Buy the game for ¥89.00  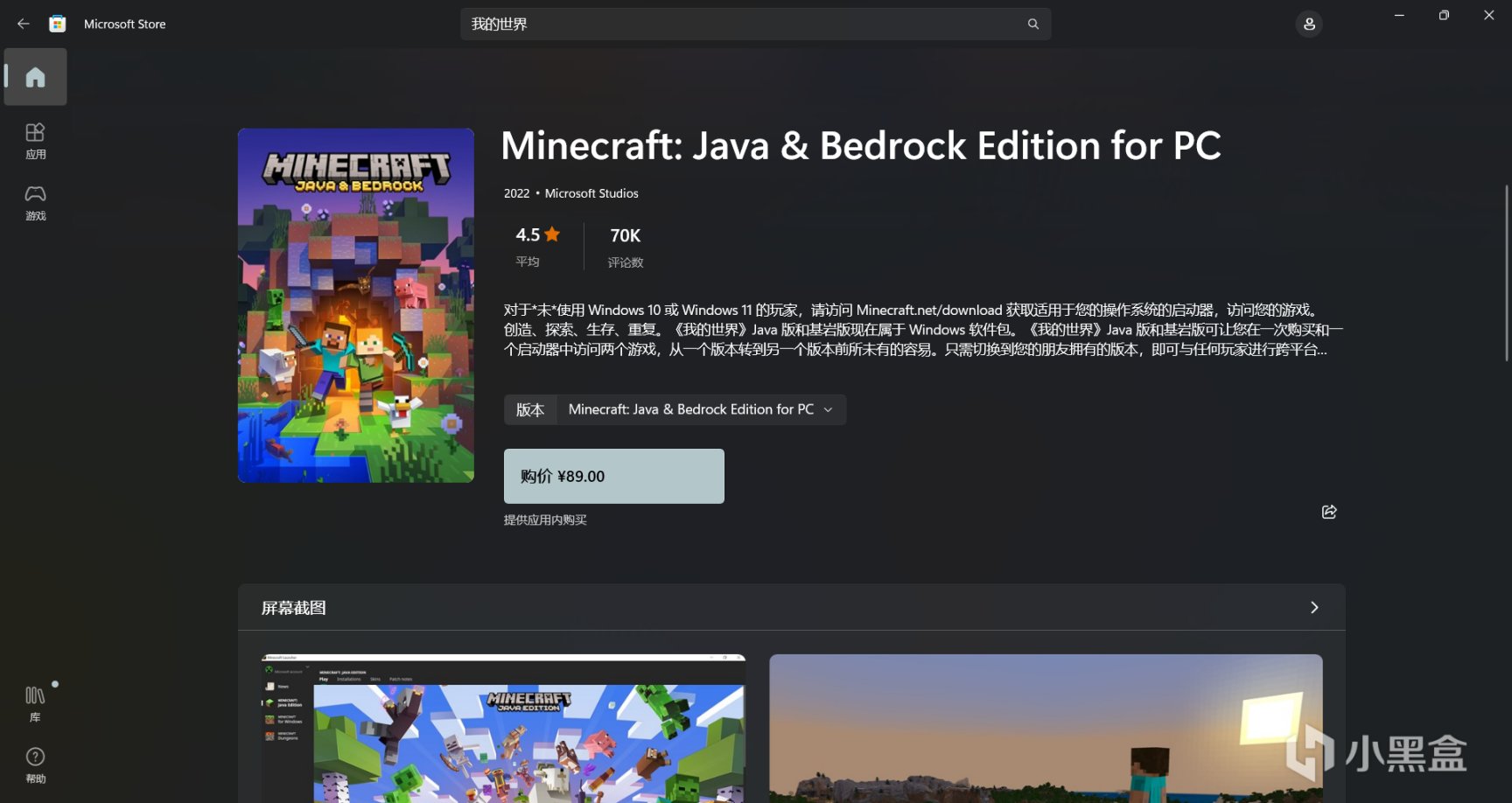point(613,476)
